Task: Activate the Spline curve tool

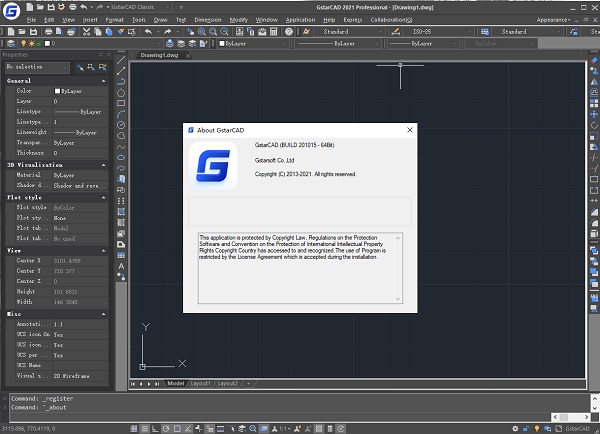Action: coord(122,147)
